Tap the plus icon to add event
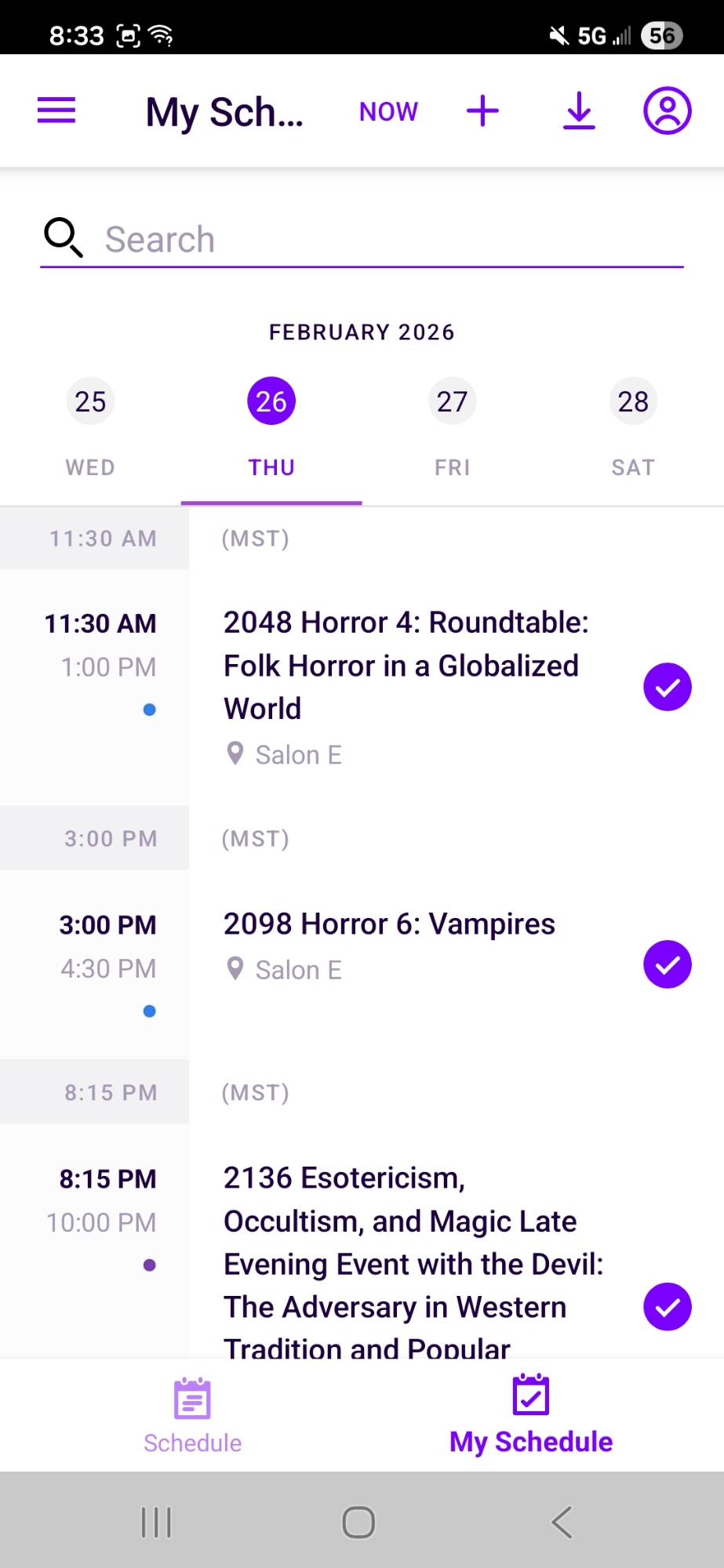724x1568 pixels. tap(482, 111)
